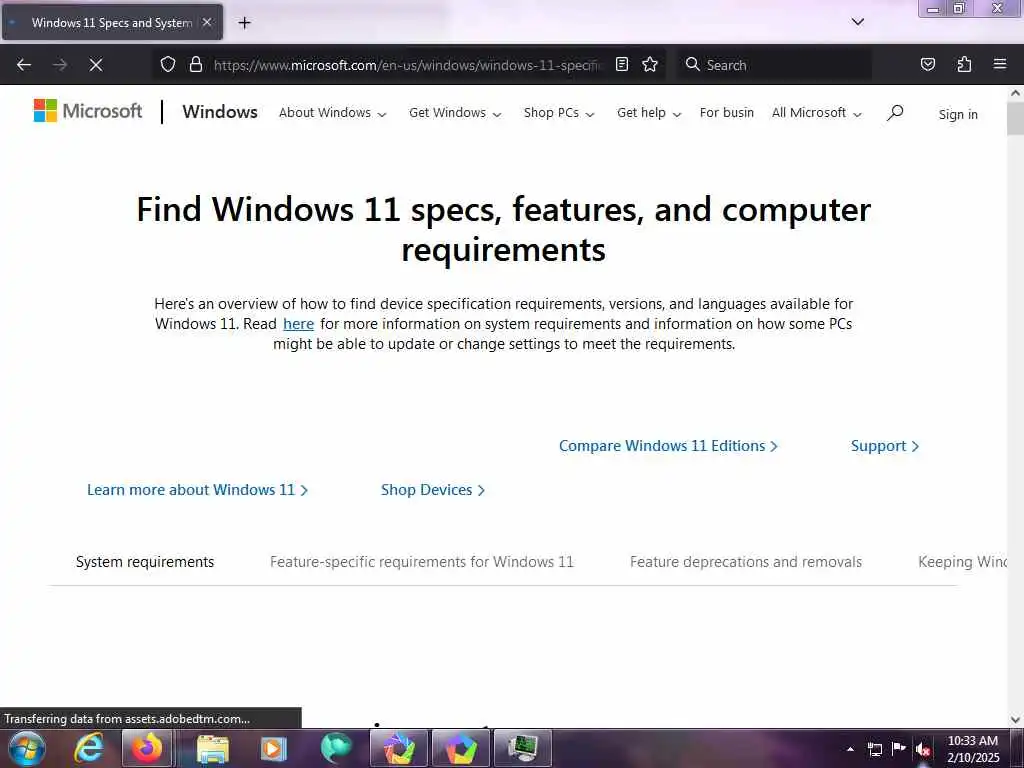This screenshot has width=1024, height=768.
Task: List all tabs dropdown arrow
Action: (x=858, y=22)
